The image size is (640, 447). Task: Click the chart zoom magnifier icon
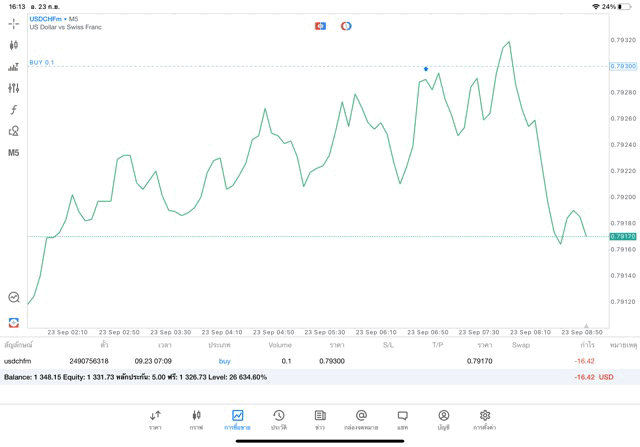[x=13, y=297]
